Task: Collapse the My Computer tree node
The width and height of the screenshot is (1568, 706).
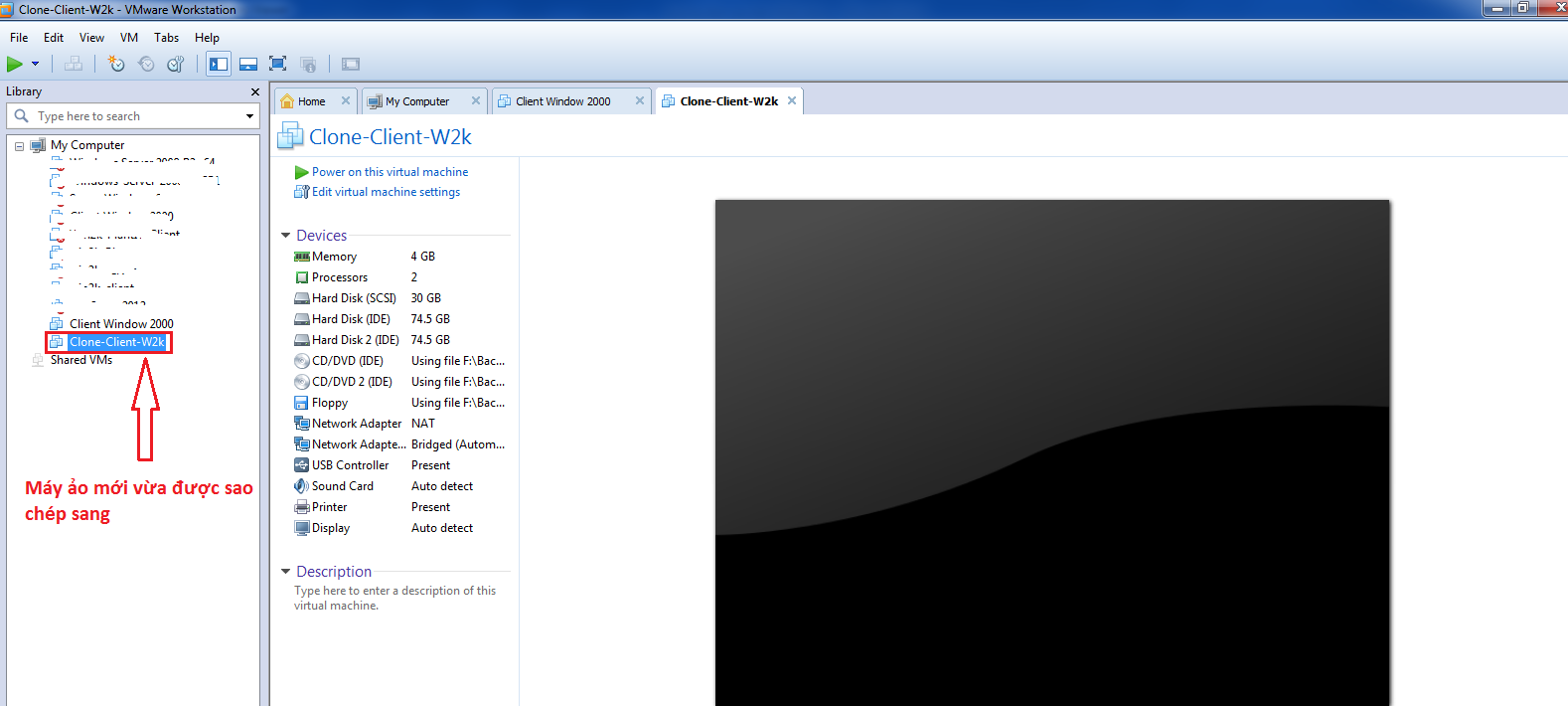Action: (x=19, y=146)
